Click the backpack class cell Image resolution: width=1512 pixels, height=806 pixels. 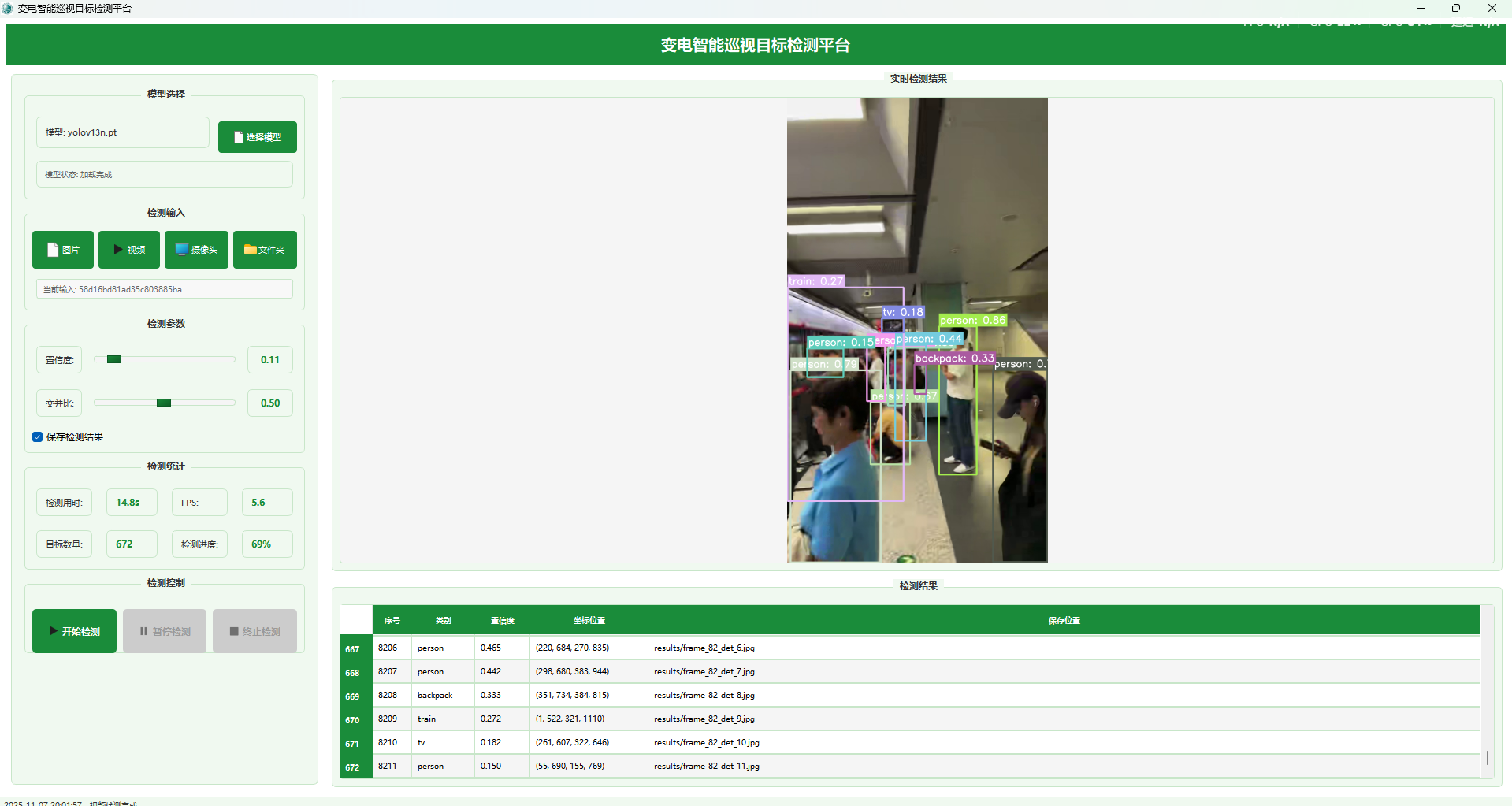[444, 695]
